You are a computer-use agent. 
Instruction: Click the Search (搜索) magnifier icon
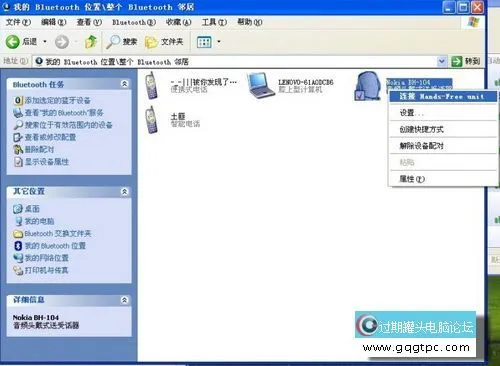pyautogui.click(x=113, y=42)
